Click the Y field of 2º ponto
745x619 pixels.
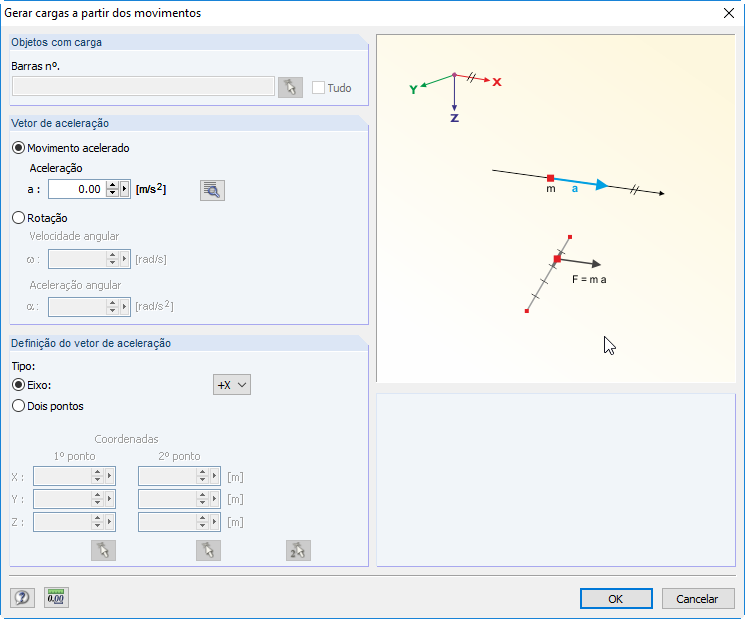[167, 499]
